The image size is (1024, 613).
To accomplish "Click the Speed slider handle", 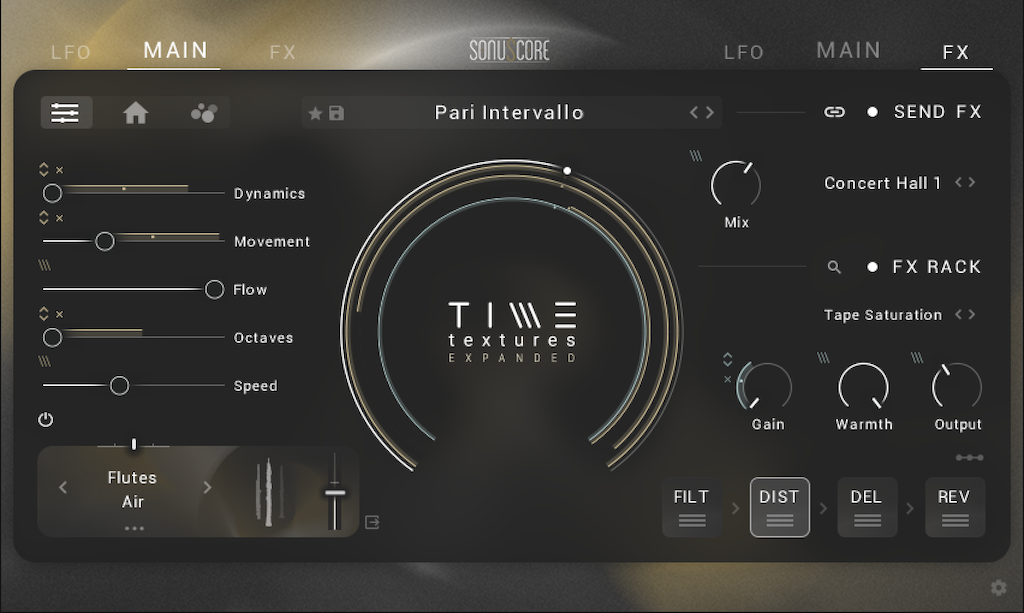I will (119, 386).
